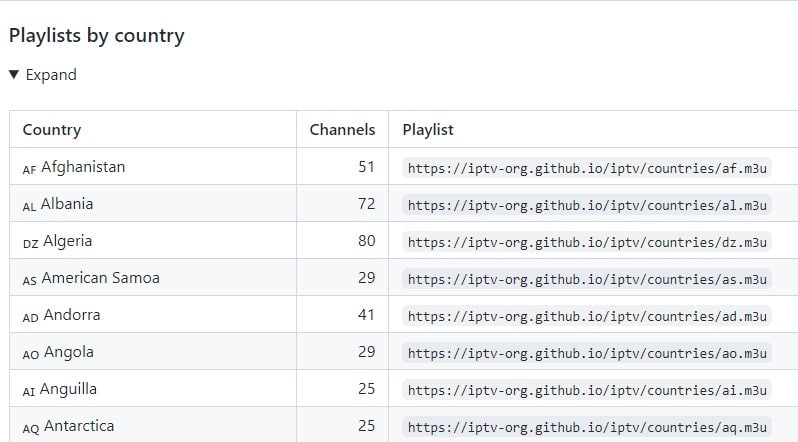Click the Andorra ad.m3u playlist URL
The width and height of the screenshot is (798, 442).
(x=587, y=316)
